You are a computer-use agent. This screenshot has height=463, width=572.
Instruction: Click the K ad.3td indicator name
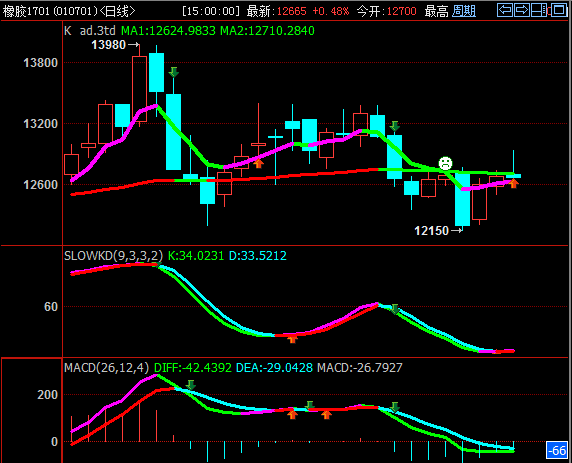pyautogui.click(x=90, y=31)
